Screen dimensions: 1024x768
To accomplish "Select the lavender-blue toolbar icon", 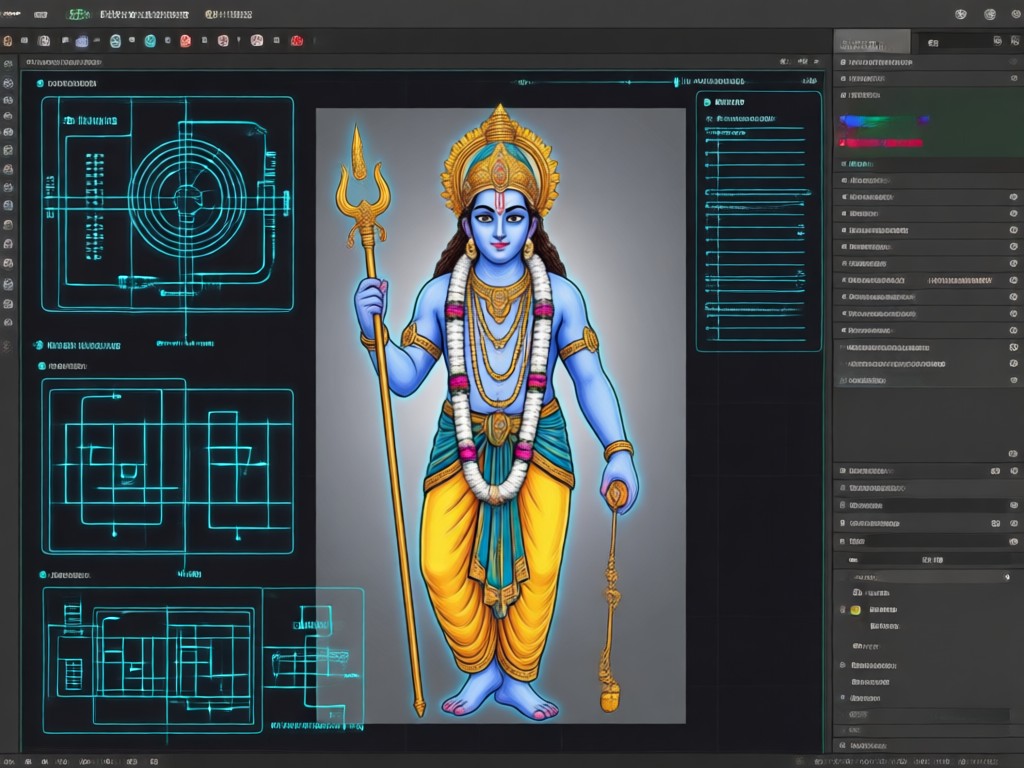I will [82, 41].
